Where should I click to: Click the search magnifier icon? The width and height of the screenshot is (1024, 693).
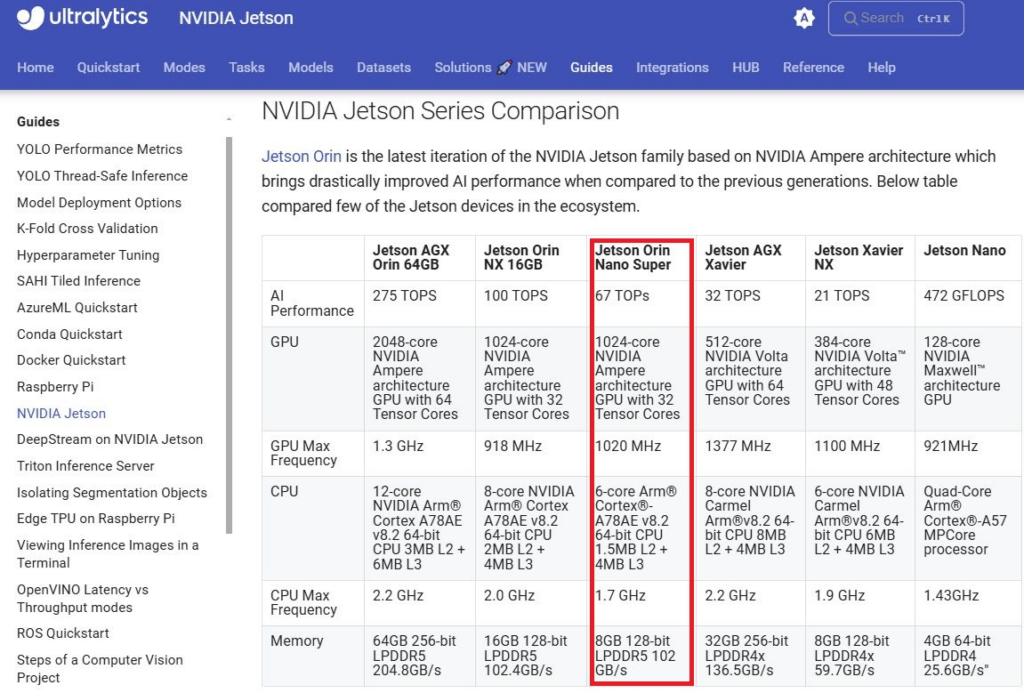850,18
